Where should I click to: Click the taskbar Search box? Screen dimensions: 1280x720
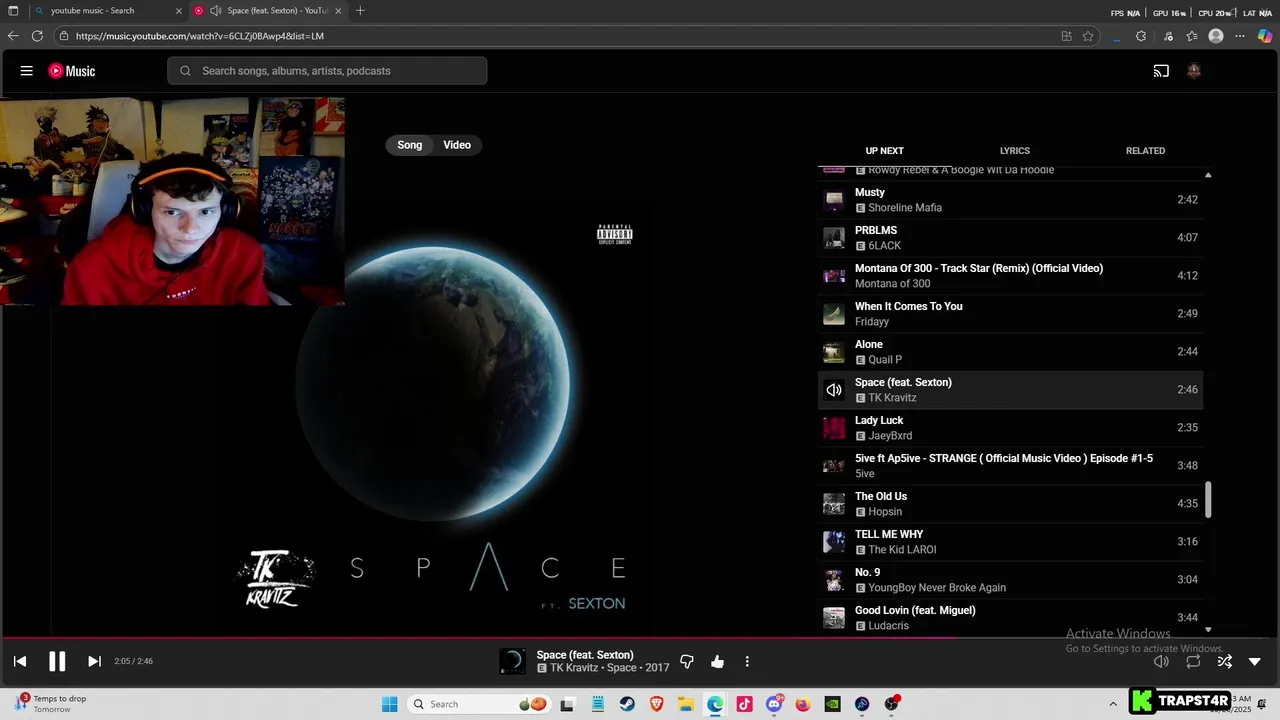pyautogui.click(x=478, y=704)
